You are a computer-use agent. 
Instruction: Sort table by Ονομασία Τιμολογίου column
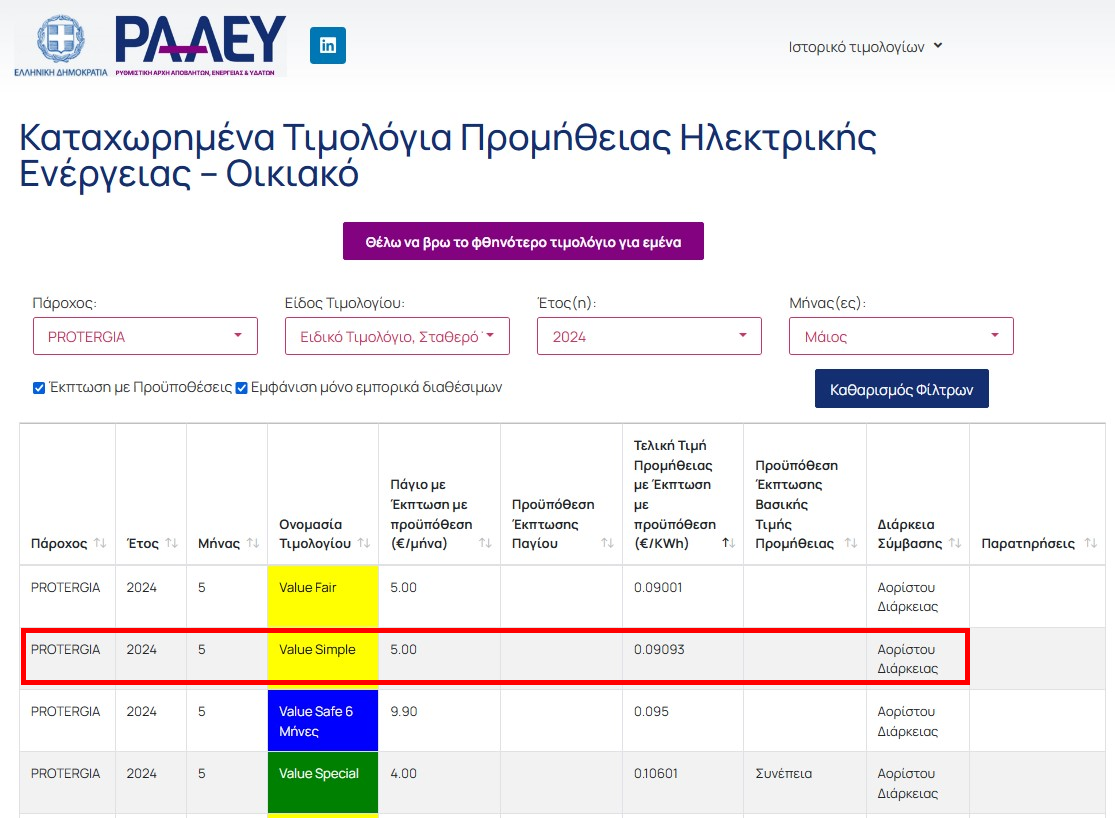(x=363, y=543)
